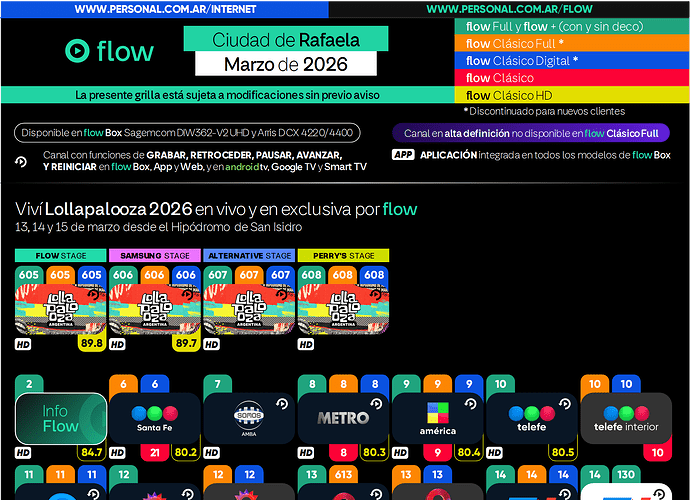Click the yellow 80.5 badge under telefe
690x500 pixels.
(x=563, y=452)
